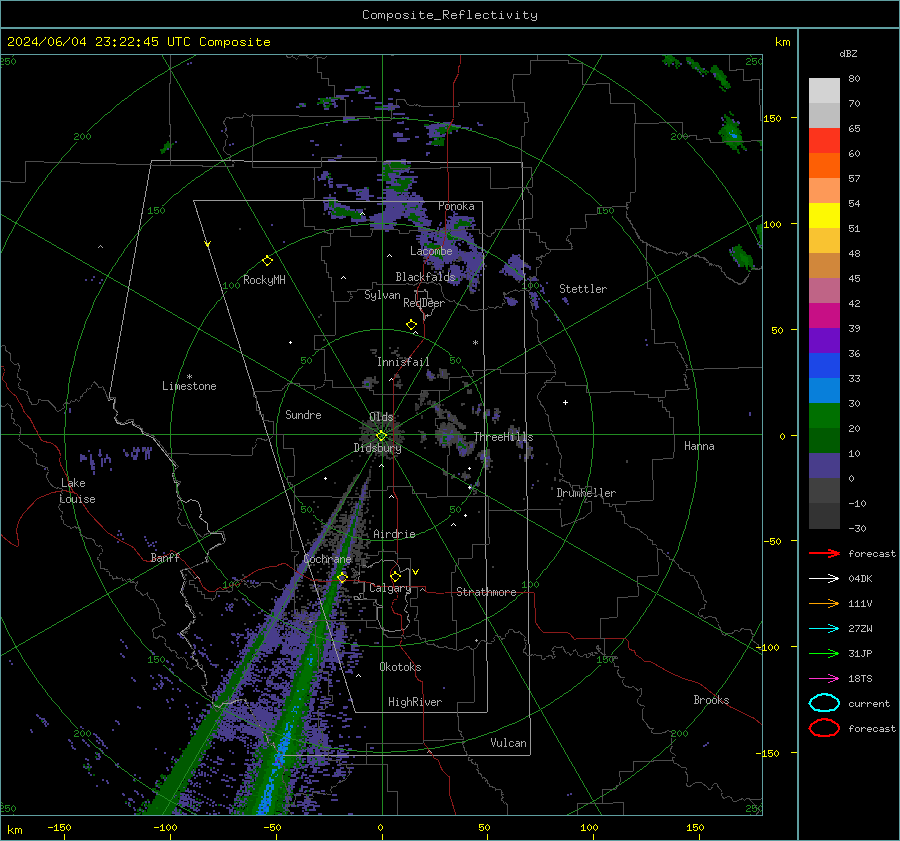Click the yellow diamond marker above Calgary

395,576
